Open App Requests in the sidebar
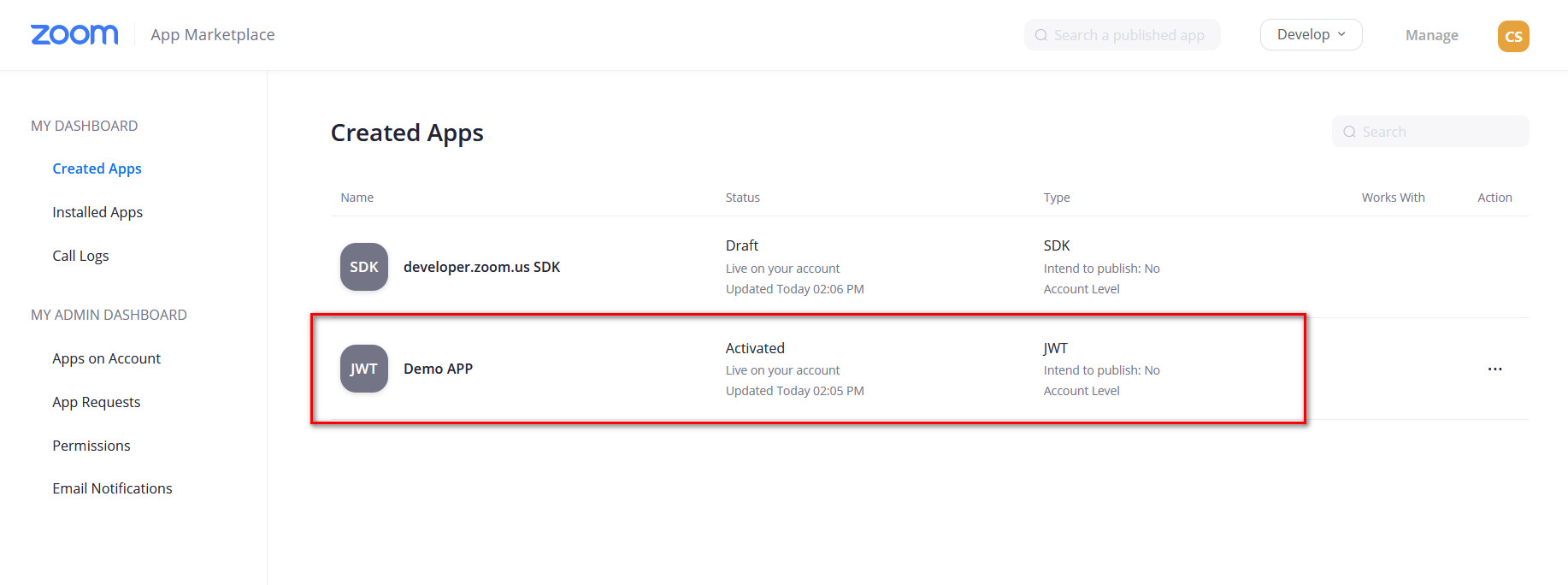Image resolution: width=1568 pixels, height=585 pixels. (x=96, y=402)
